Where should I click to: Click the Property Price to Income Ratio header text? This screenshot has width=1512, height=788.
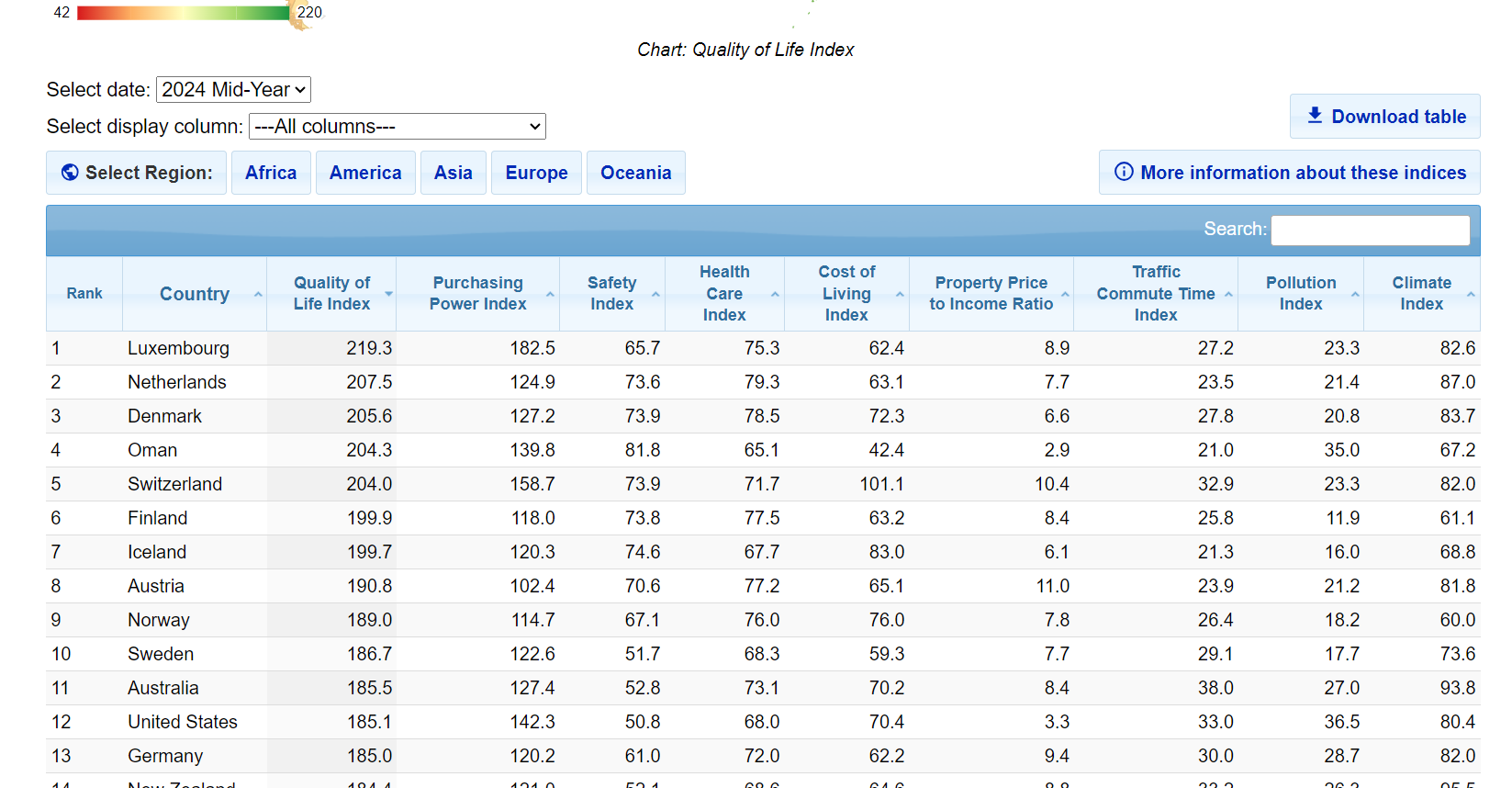click(x=991, y=294)
